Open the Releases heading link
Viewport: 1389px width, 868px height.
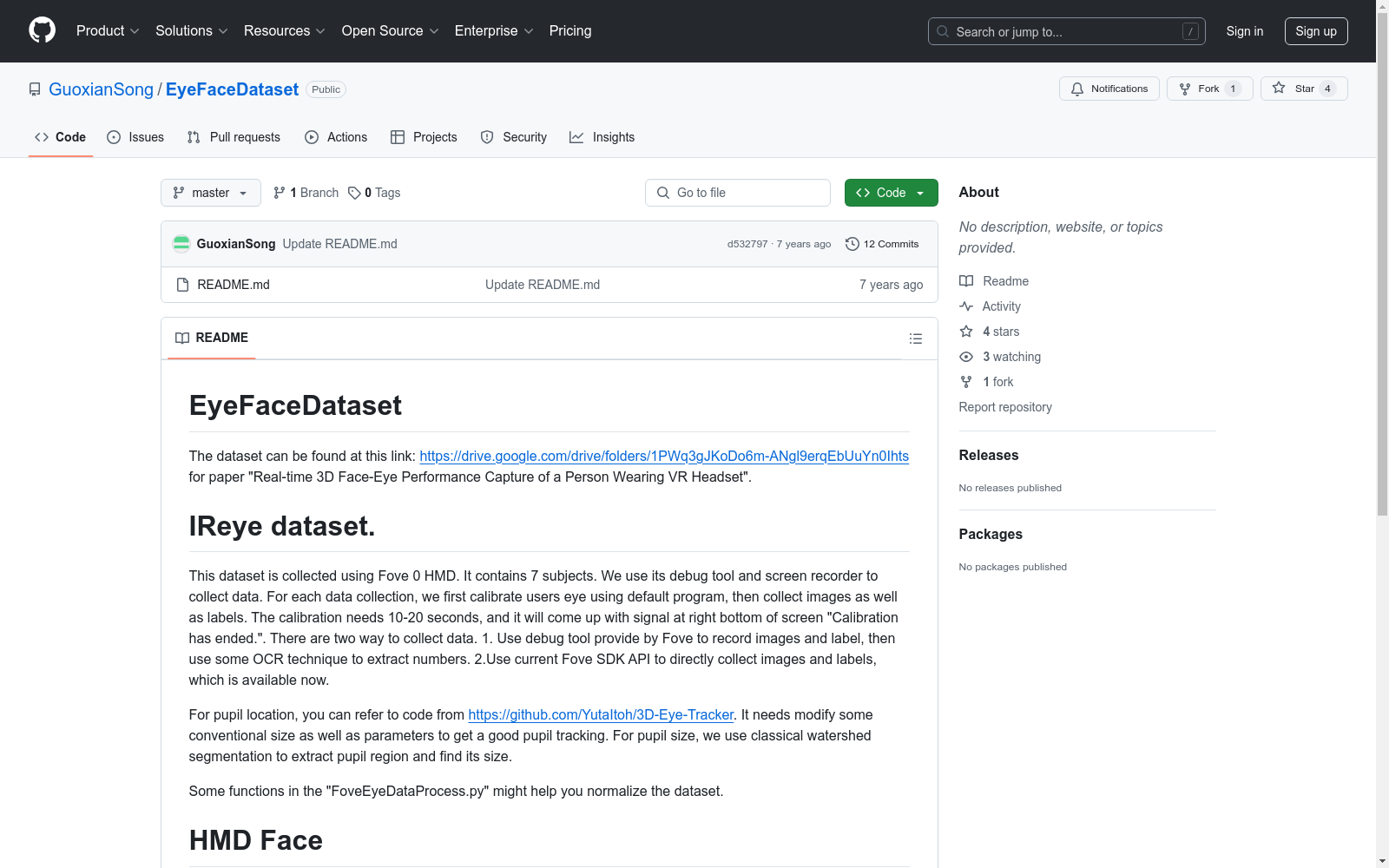(x=989, y=455)
